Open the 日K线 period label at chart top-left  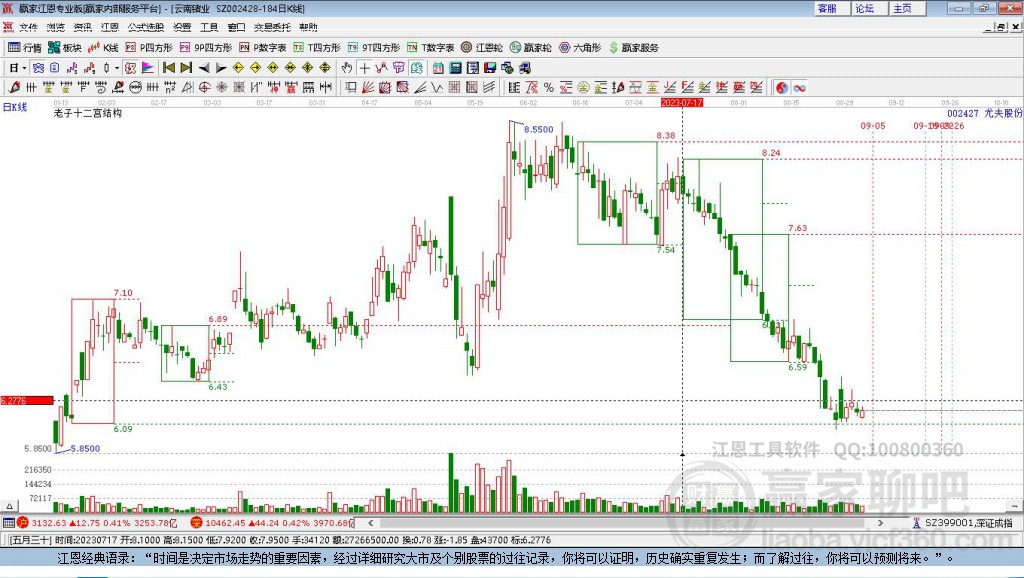(15, 106)
